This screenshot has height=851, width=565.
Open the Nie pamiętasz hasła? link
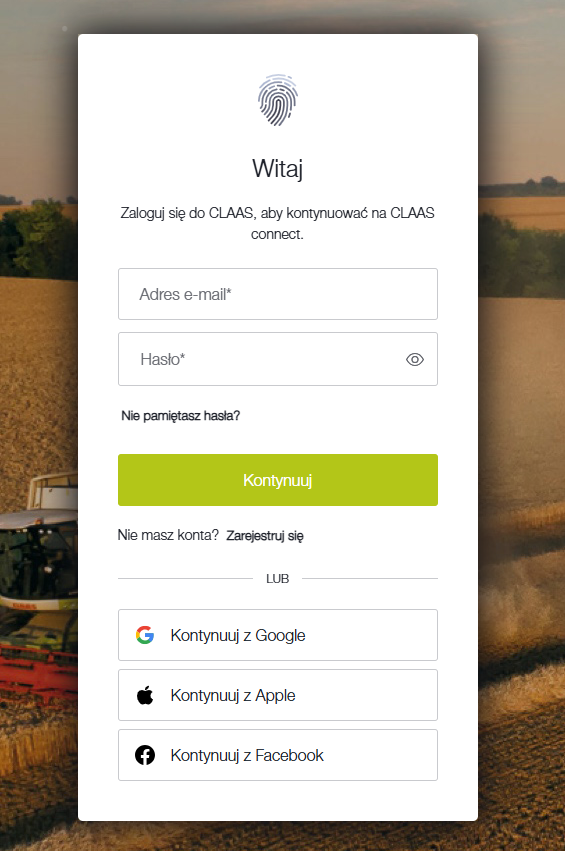click(x=181, y=416)
